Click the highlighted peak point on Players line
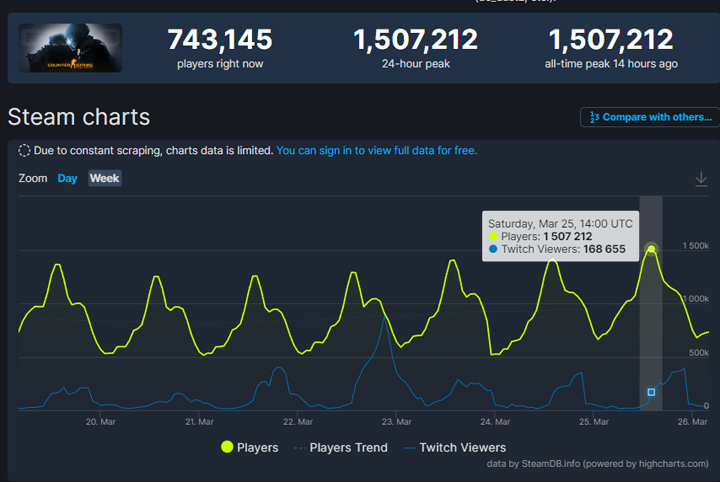 651,249
